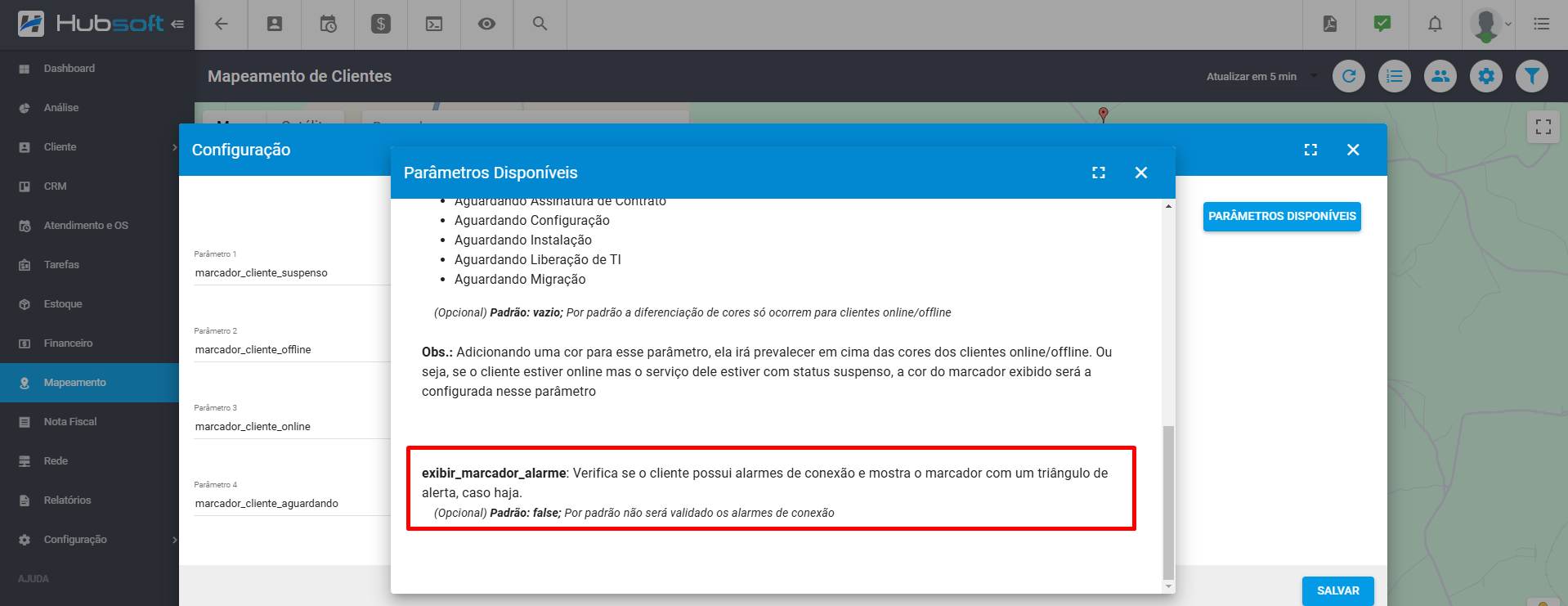The image size is (1568, 606).
Task: Click the refresh map icon
Action: [x=1348, y=76]
